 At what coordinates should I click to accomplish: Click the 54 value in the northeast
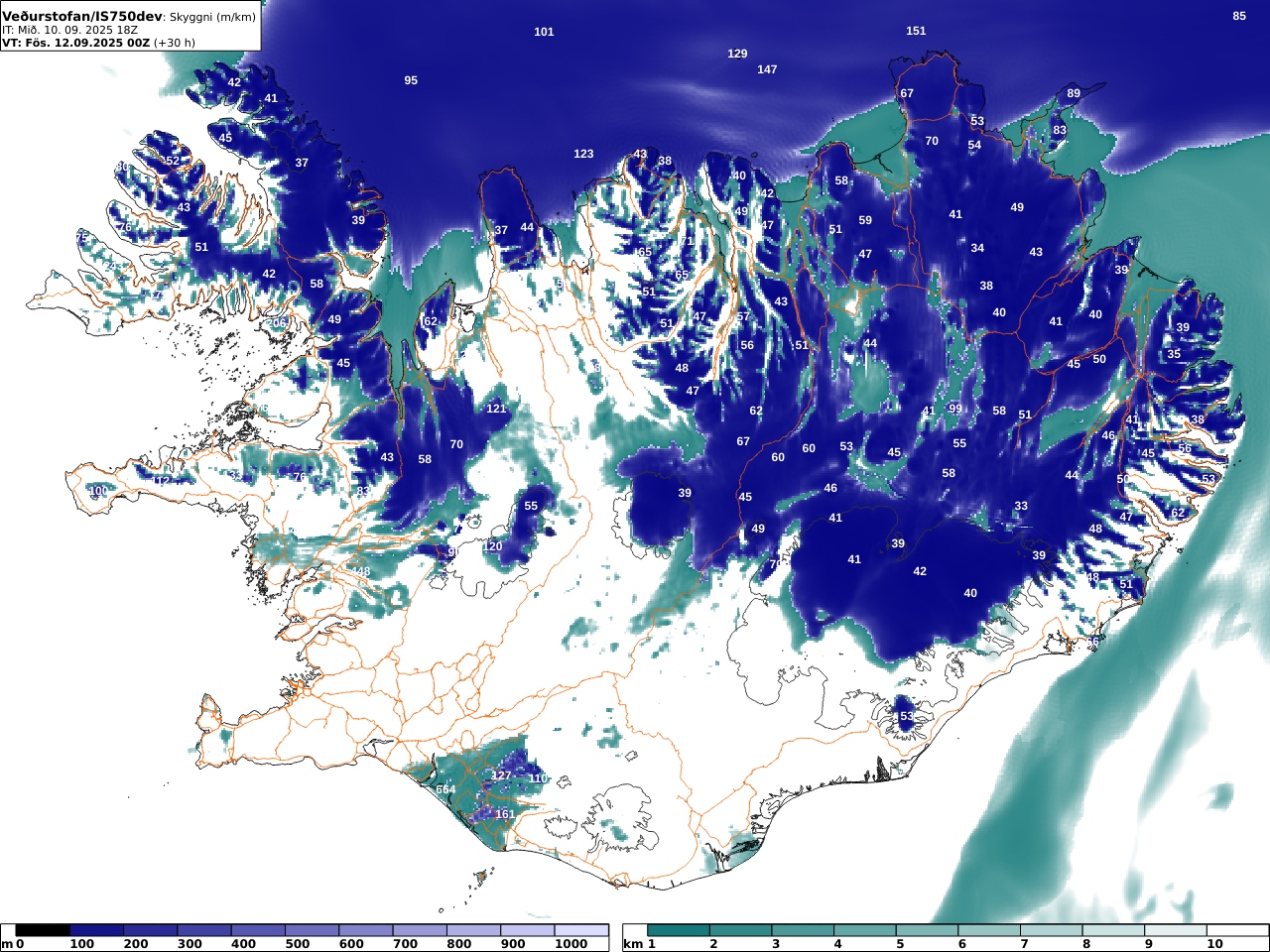[x=974, y=145]
